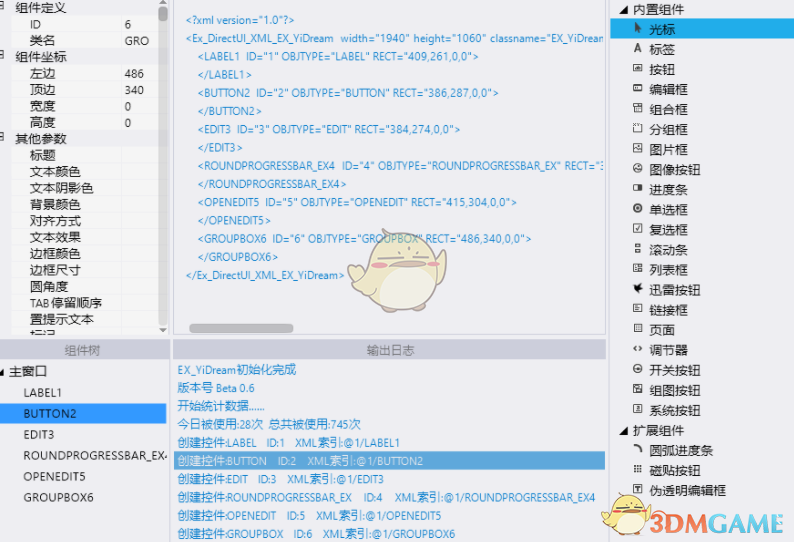This screenshot has width=794, height=542.
Task: Collapse the 内置组件 built-in components group
Action: point(624,9)
